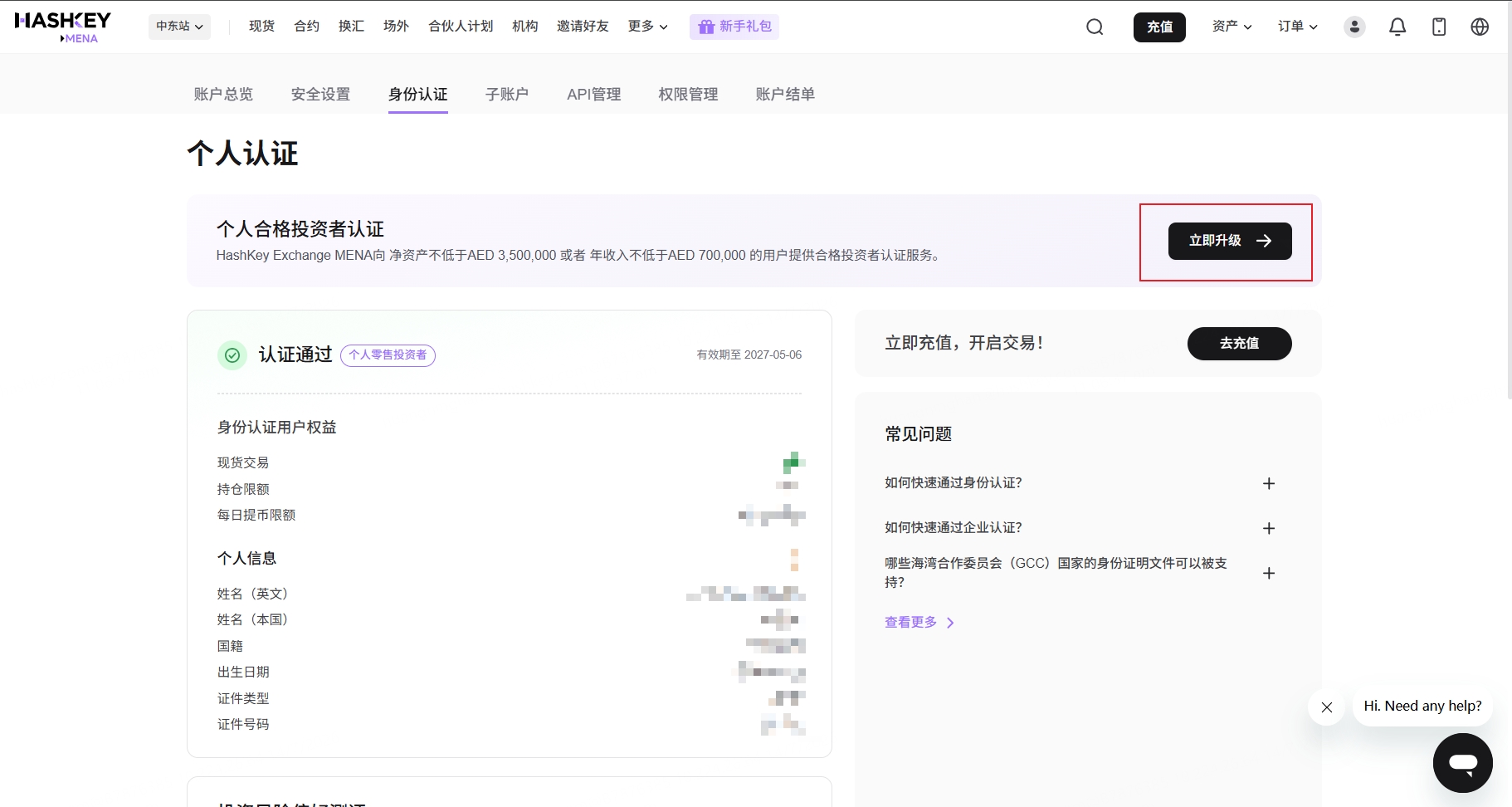Click the 新手礼包 gift button
Screen dimensions: 1512x807
click(734, 27)
